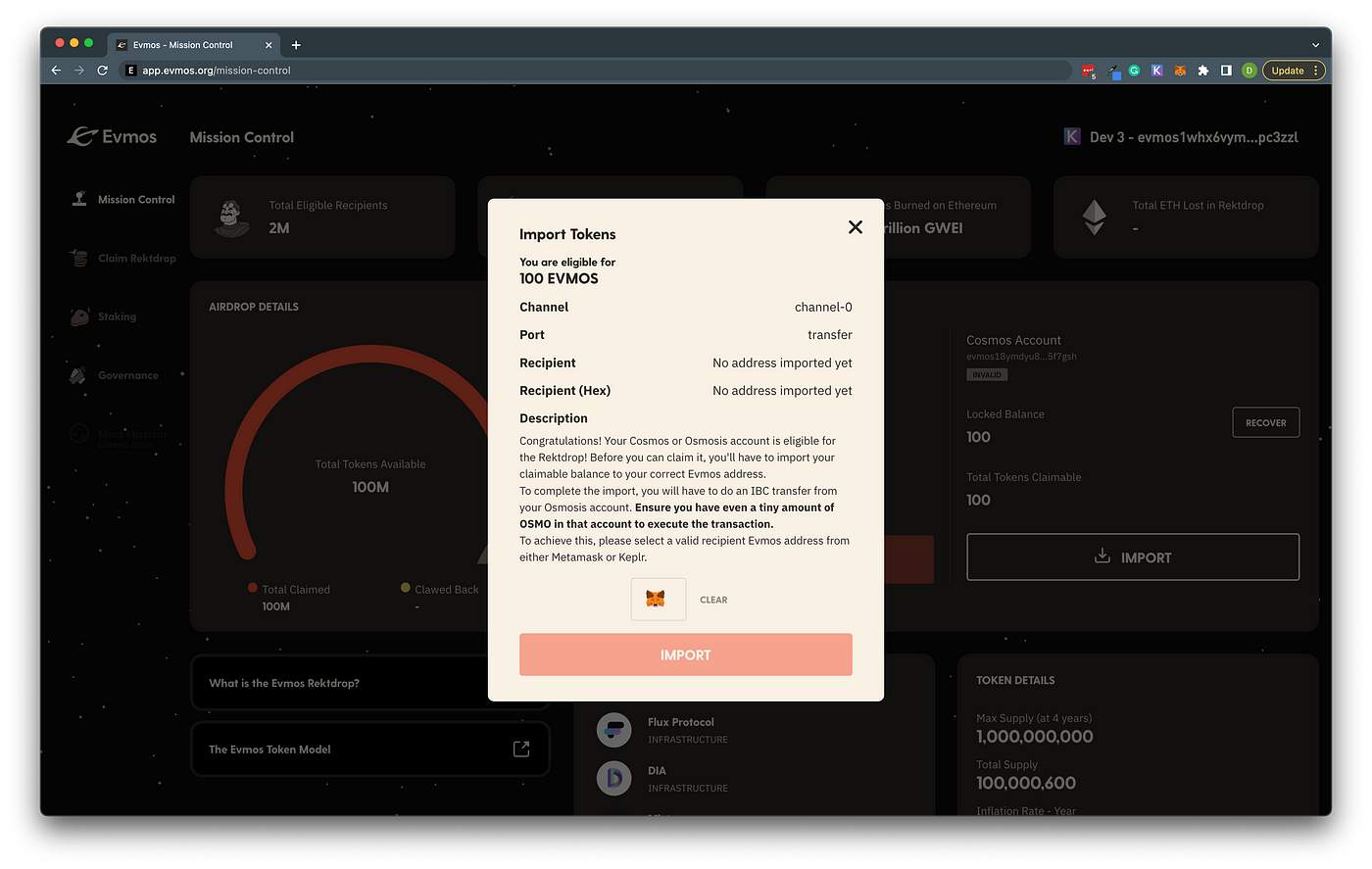The width and height of the screenshot is (1372, 869).
Task: Open Mission Control in the sidebar
Action: (136, 200)
